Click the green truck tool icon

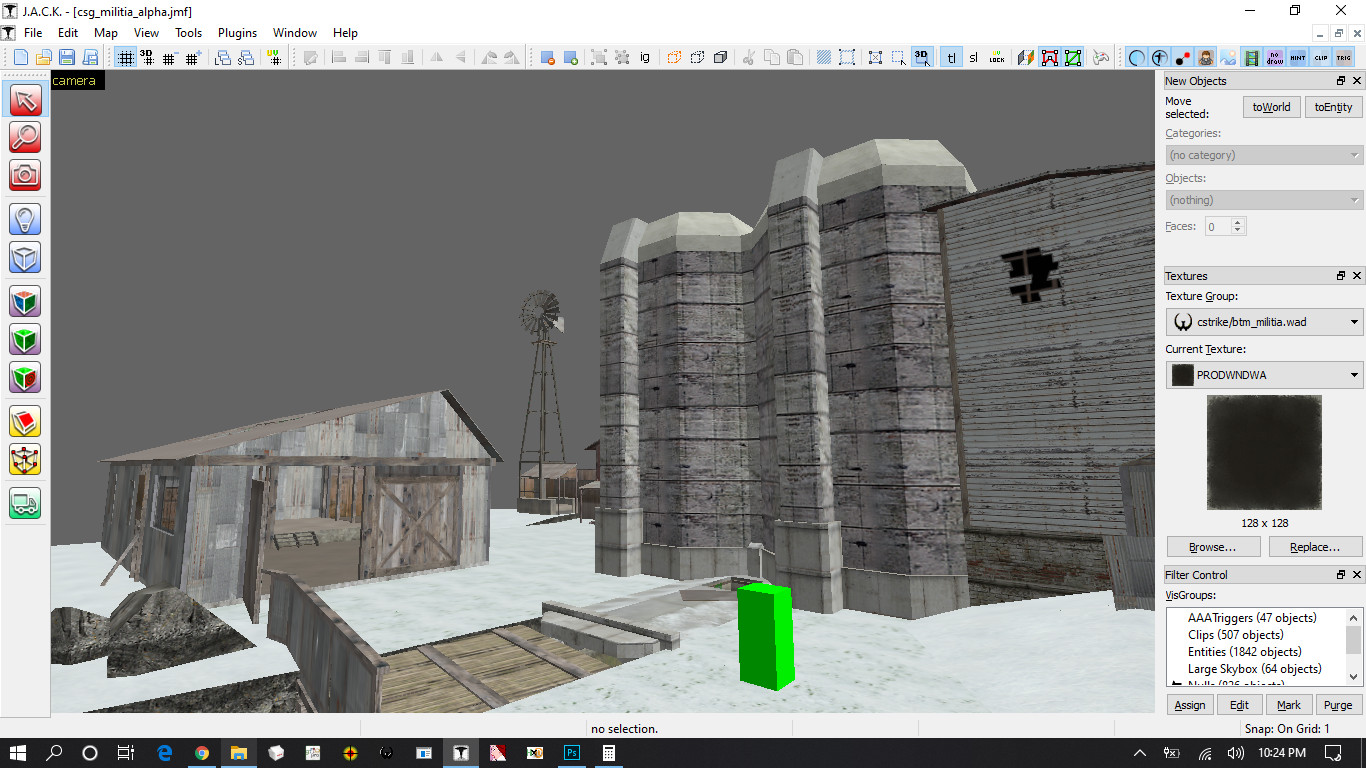(x=25, y=503)
